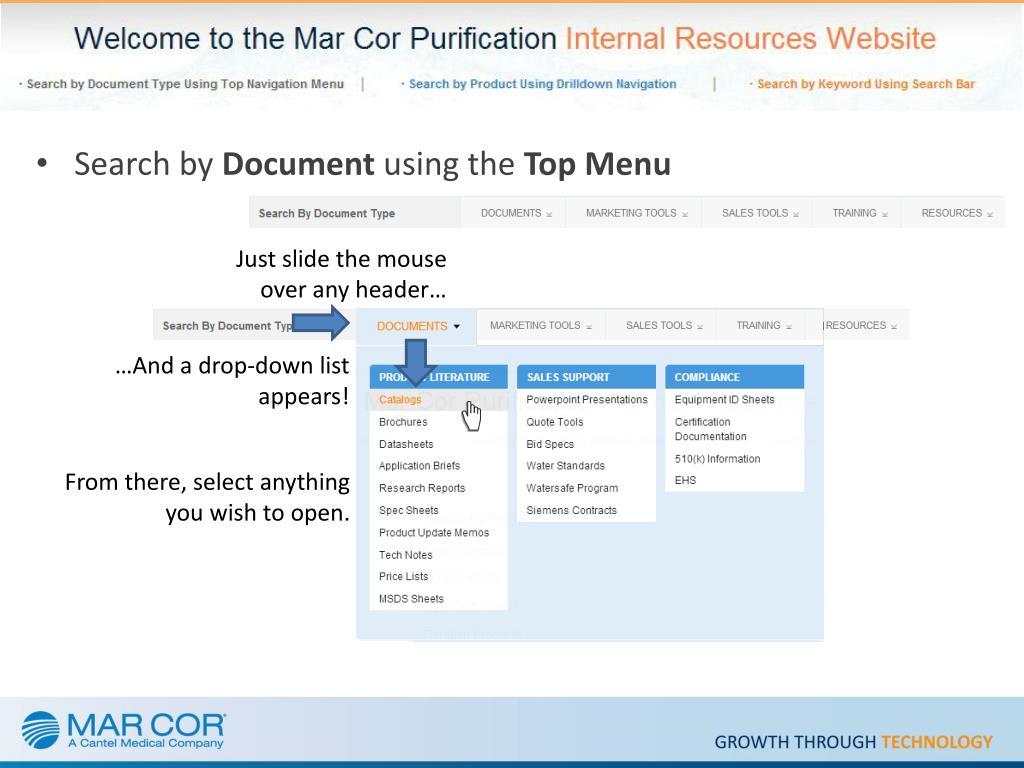Expand SALES TOOLS dropdown in upper menu bar

(760, 213)
